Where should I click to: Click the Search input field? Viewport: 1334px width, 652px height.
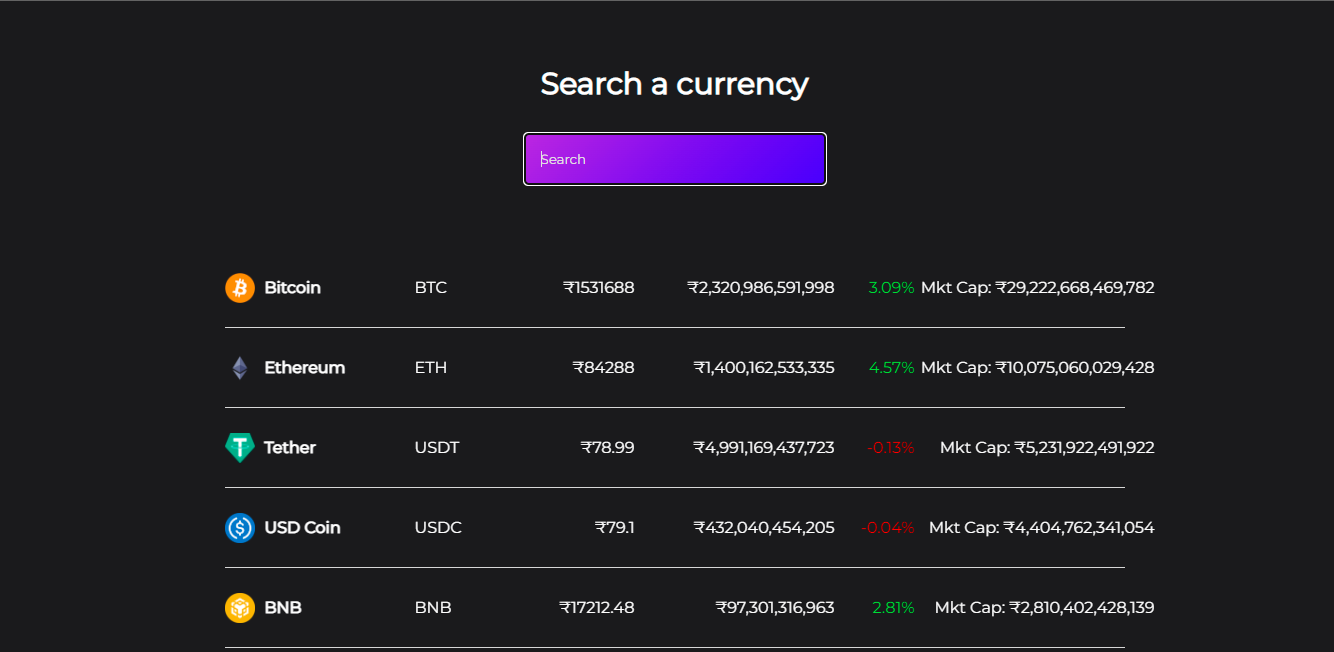click(674, 158)
